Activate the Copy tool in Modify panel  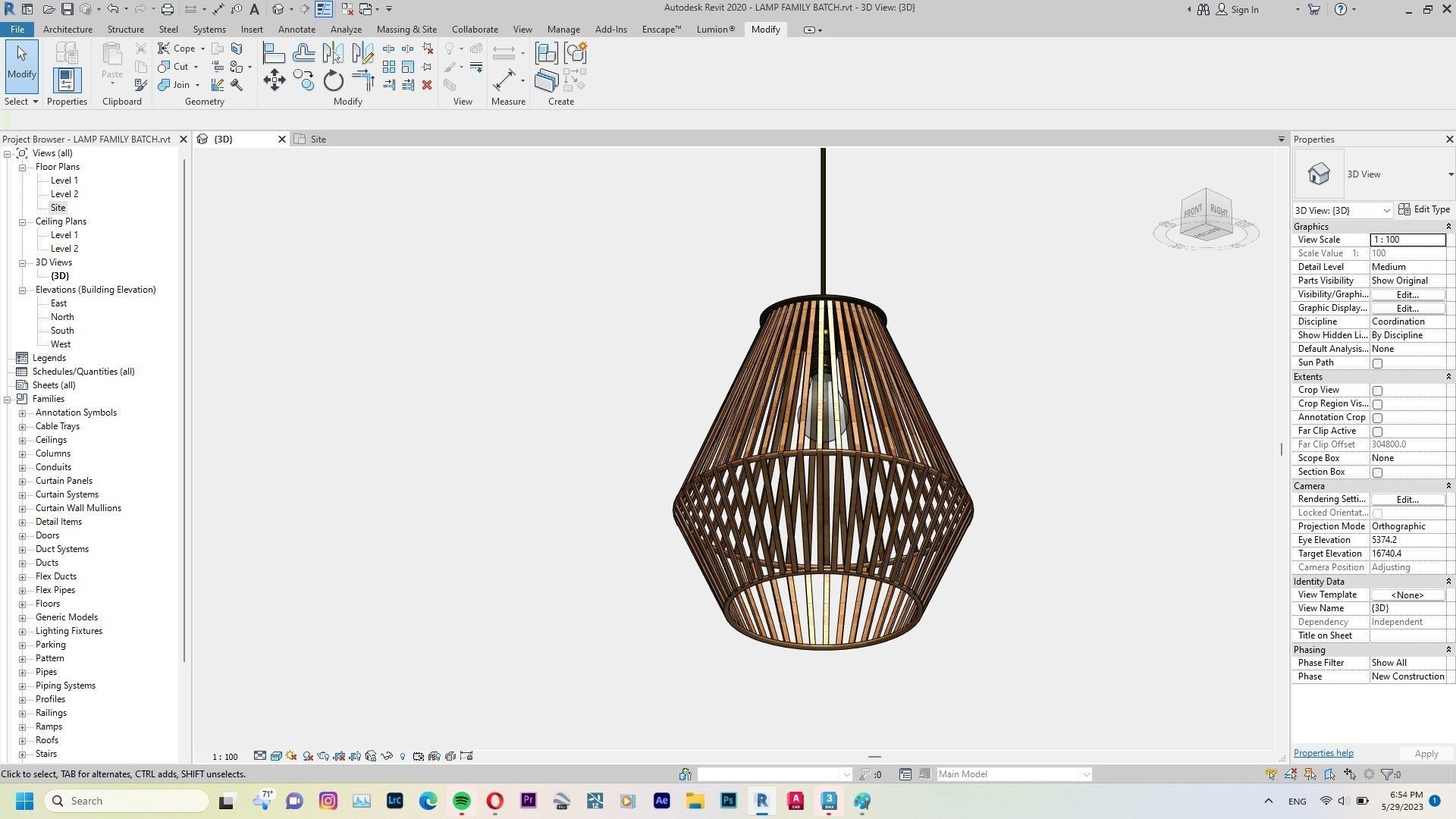pyautogui.click(x=304, y=81)
